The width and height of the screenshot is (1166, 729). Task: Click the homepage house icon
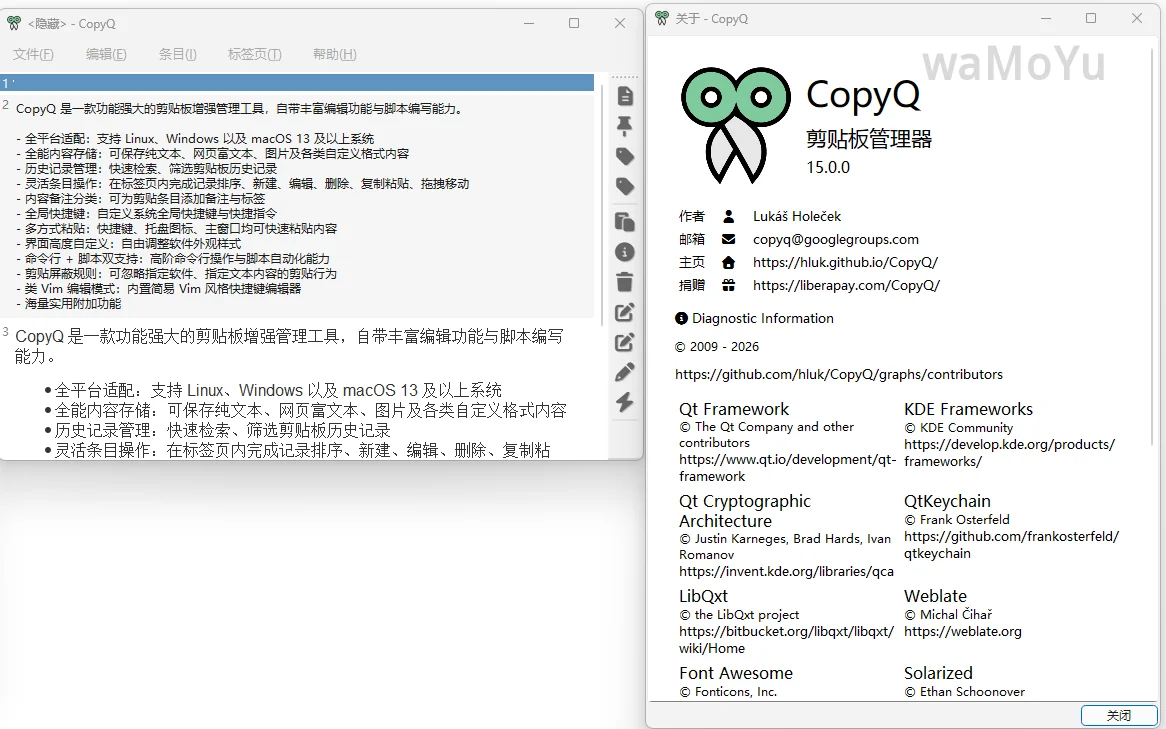(x=729, y=263)
